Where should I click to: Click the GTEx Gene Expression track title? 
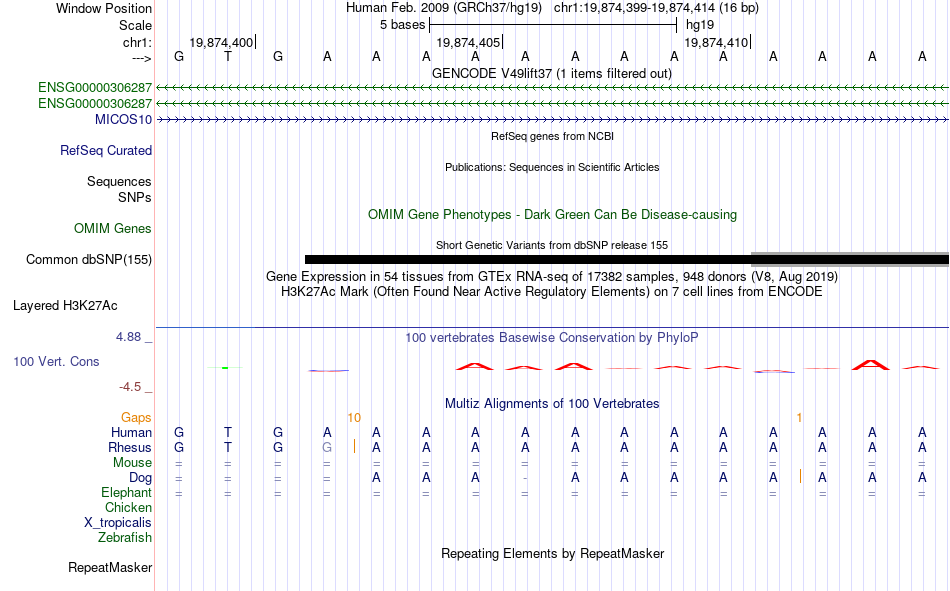pyautogui.click(x=552, y=276)
